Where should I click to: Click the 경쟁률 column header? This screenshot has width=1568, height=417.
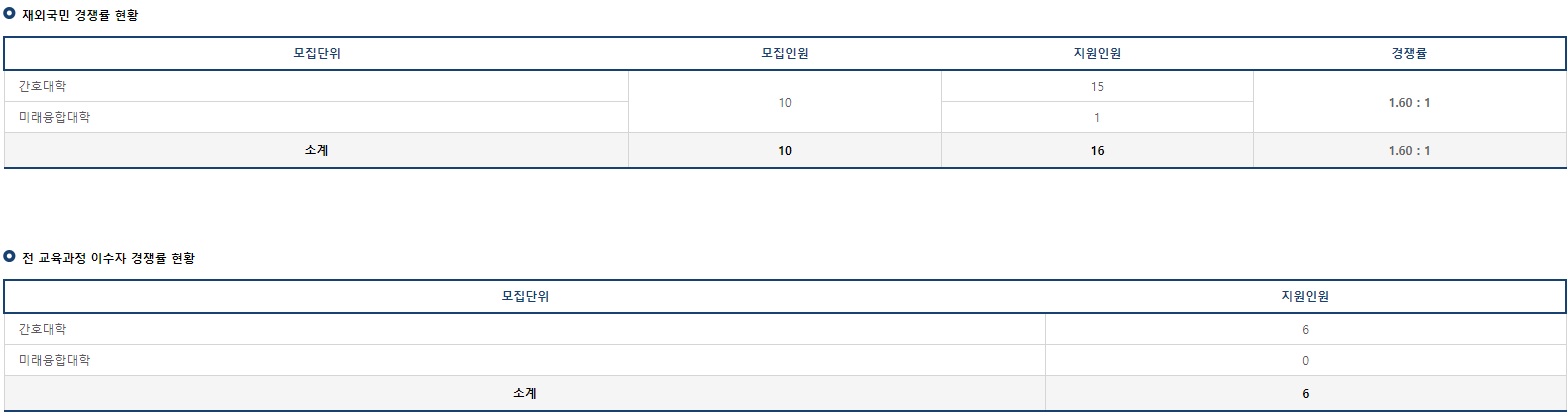tap(1409, 54)
